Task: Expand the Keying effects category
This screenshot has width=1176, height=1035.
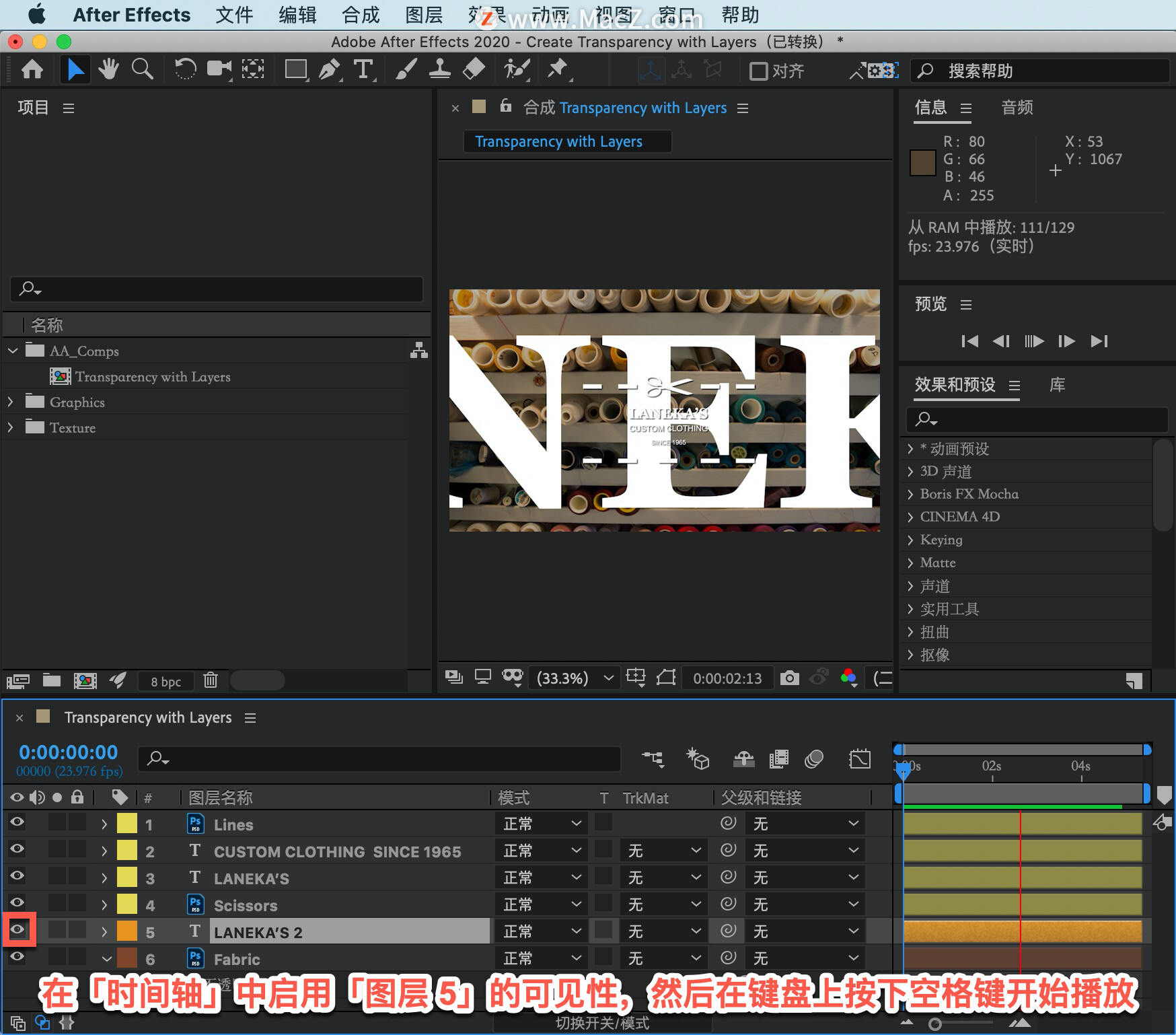Action: pos(910,540)
